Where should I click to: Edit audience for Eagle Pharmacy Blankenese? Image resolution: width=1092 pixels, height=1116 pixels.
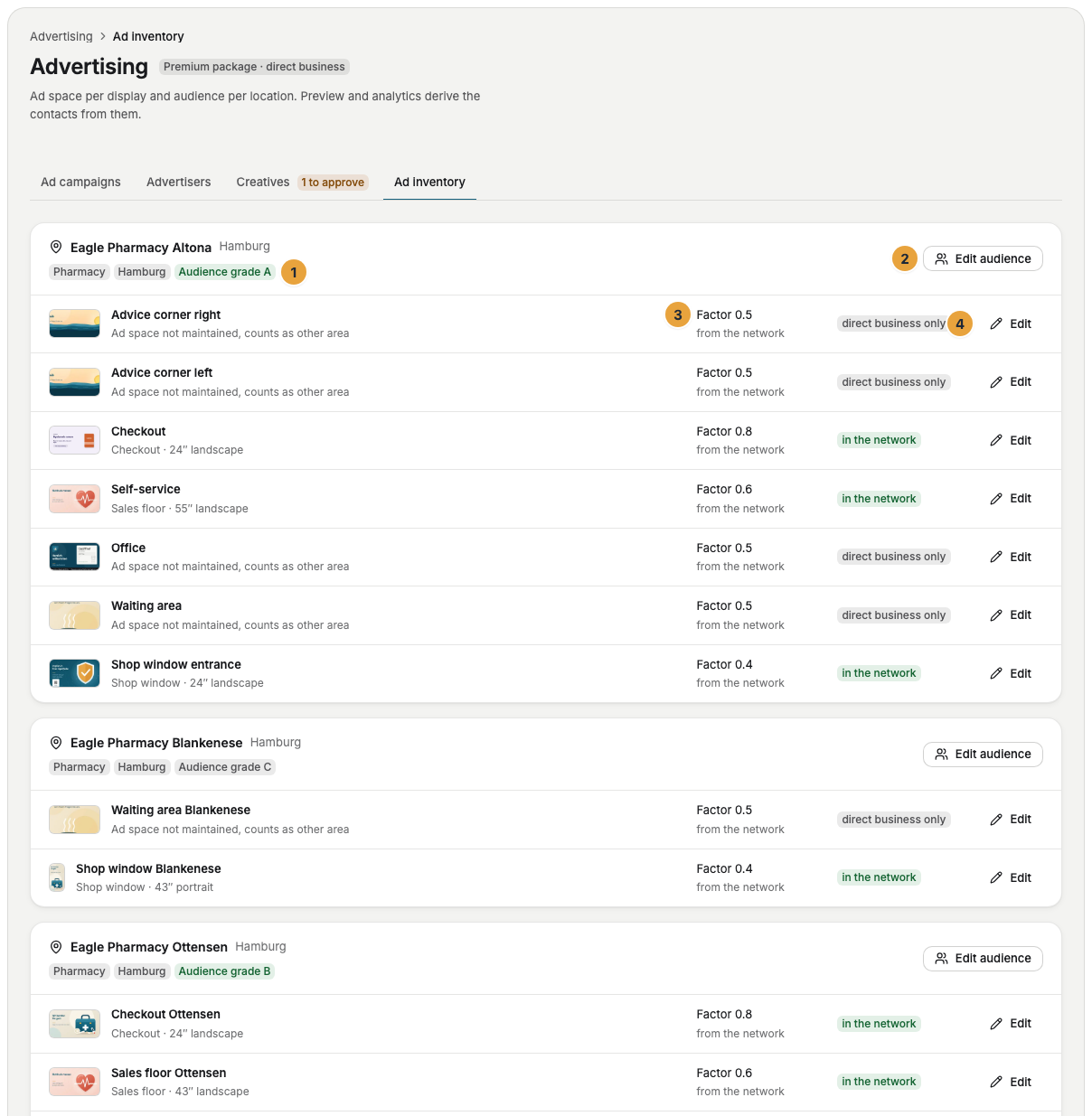click(x=983, y=754)
